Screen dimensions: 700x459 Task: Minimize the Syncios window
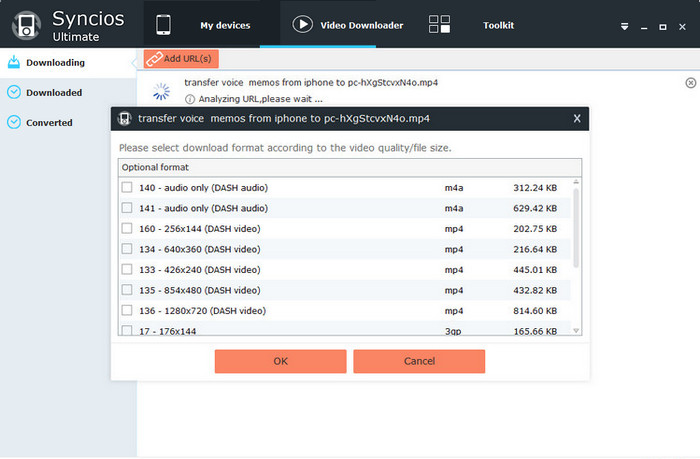click(644, 27)
